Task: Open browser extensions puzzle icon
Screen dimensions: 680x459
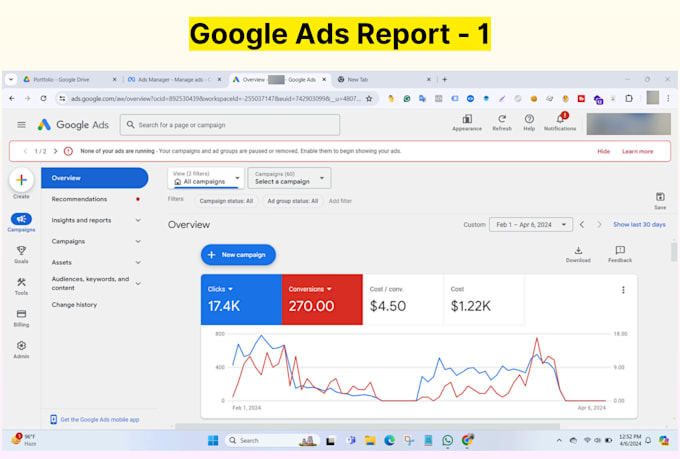Action: pos(629,98)
